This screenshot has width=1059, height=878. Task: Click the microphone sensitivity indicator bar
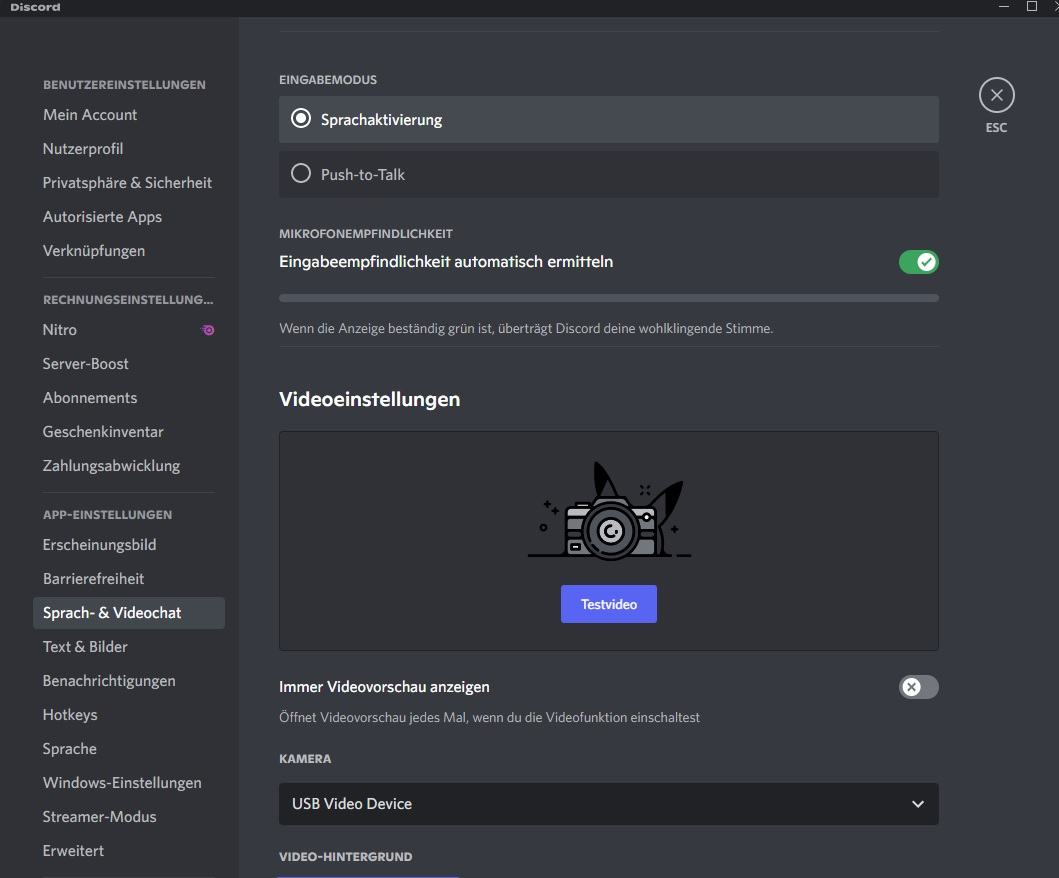pyautogui.click(x=609, y=298)
